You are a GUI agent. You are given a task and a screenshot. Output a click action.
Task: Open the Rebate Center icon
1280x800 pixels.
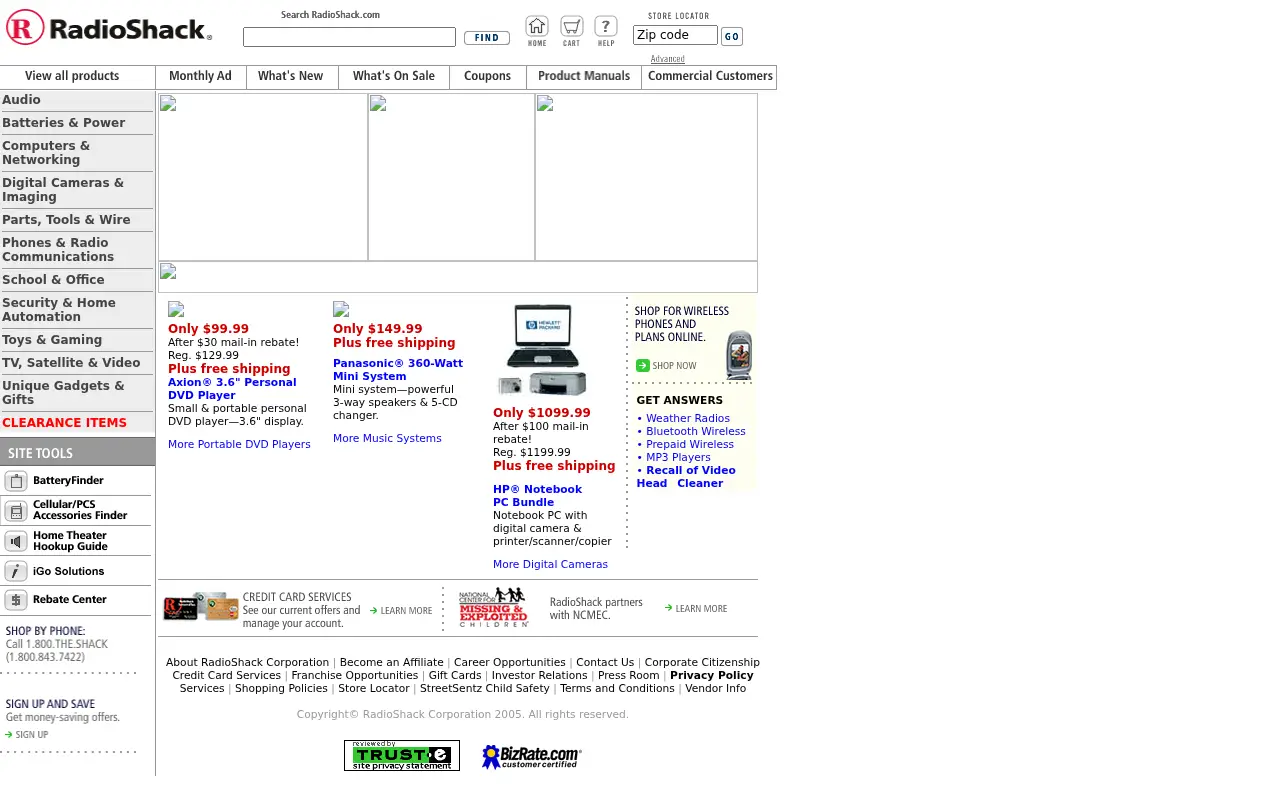[x=16, y=600]
